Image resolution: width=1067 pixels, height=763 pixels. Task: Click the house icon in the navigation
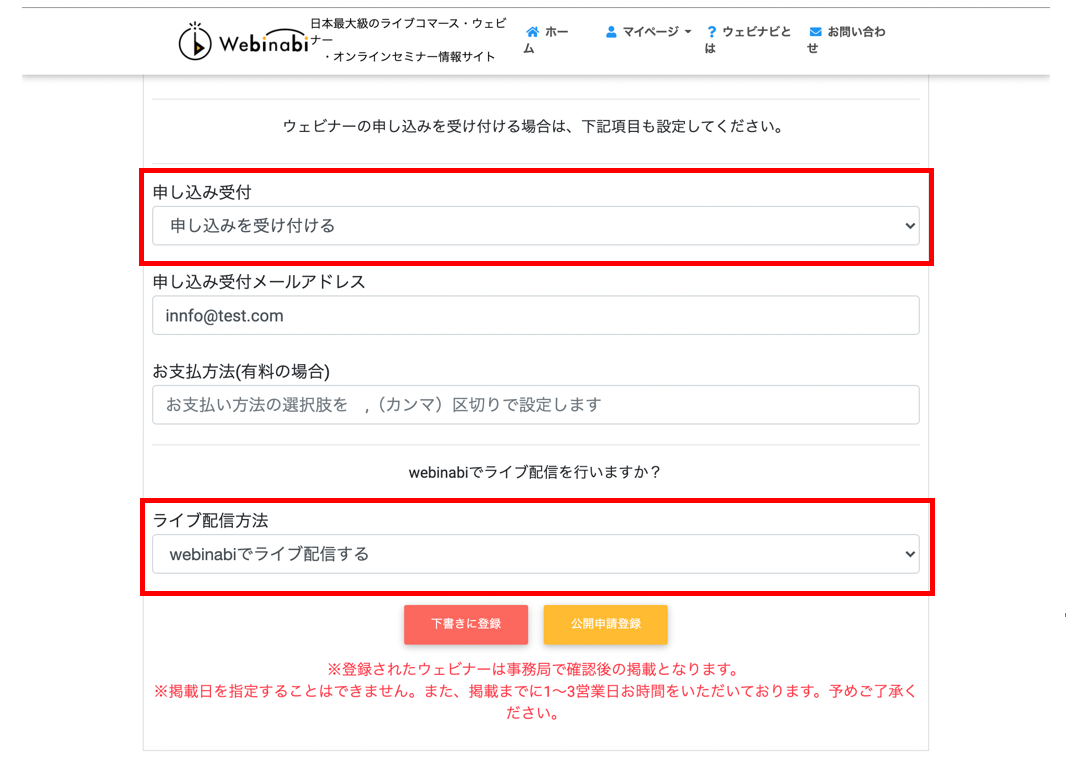(x=532, y=32)
